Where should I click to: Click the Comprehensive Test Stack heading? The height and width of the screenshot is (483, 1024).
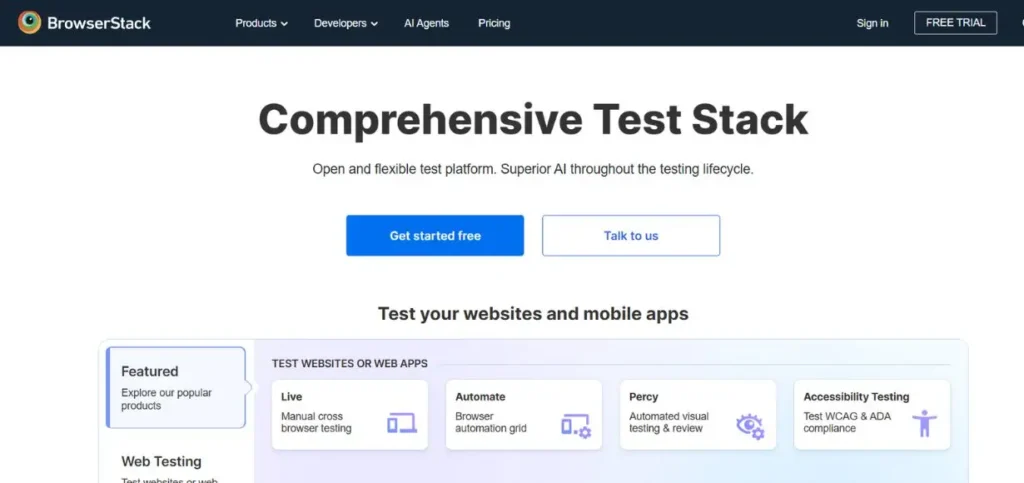(x=533, y=119)
